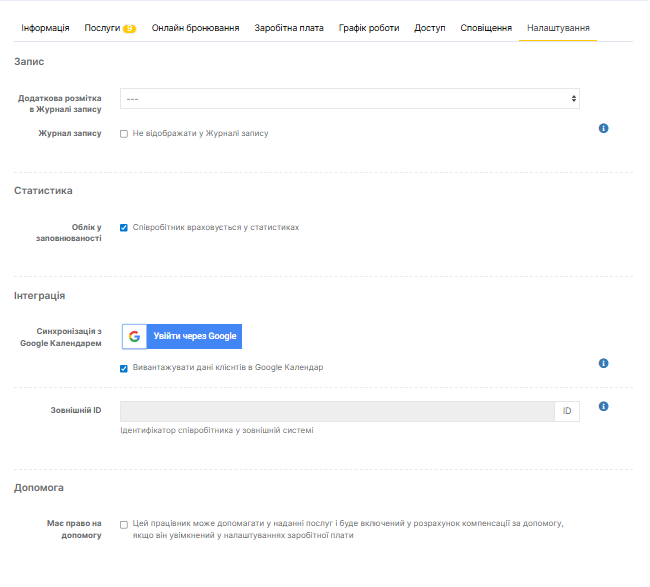Viewport: 650px width, 587px height.
Task: Switch to the Інформація tab
Action: pos(45,27)
